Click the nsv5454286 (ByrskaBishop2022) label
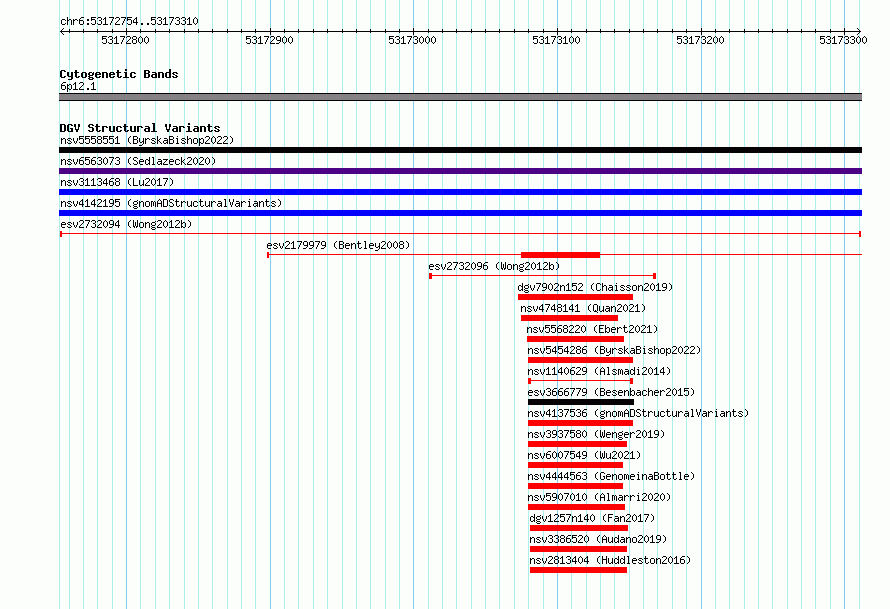The image size is (890, 609). click(614, 350)
